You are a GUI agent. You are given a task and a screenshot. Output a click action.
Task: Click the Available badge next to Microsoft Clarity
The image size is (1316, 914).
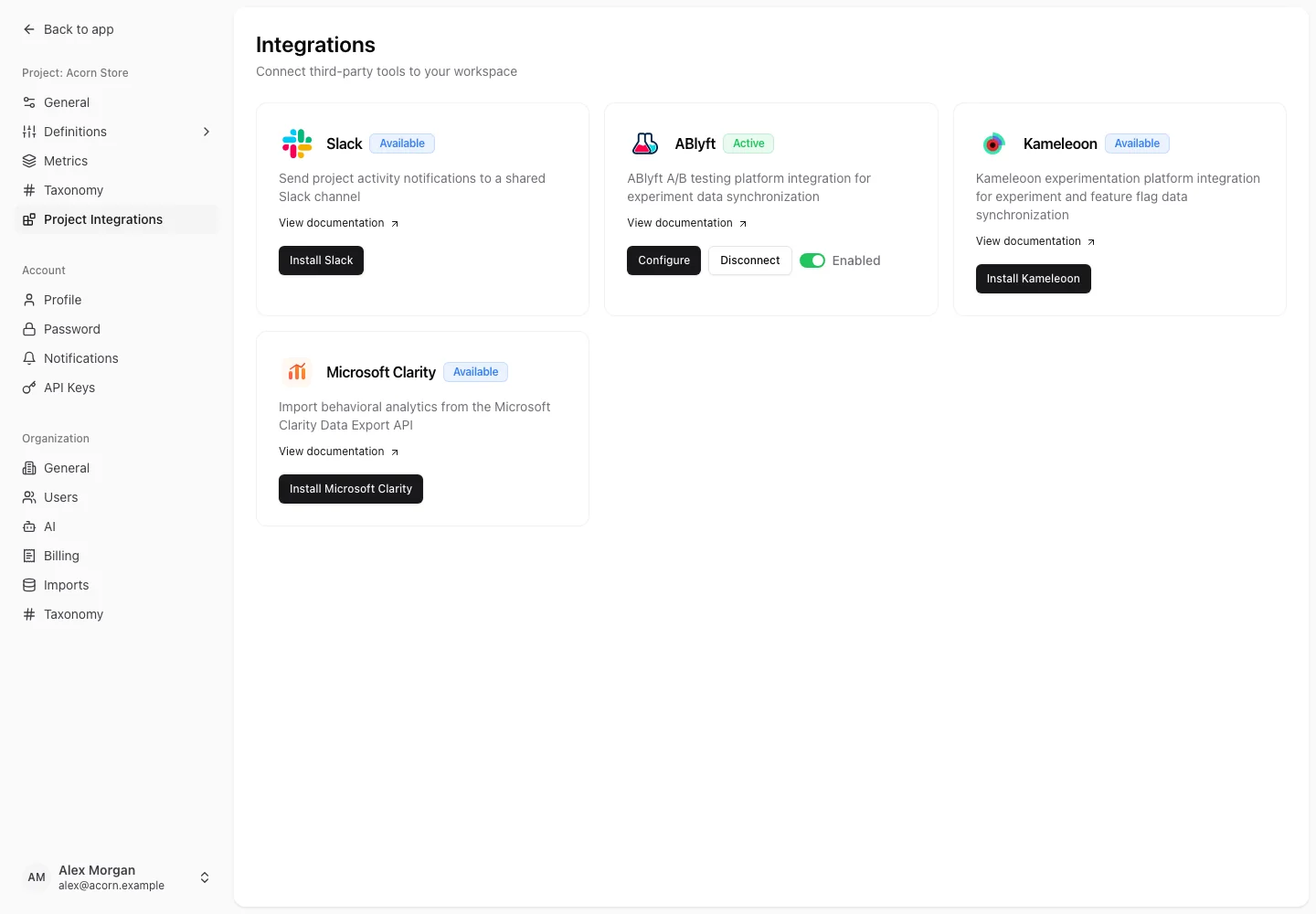click(476, 372)
